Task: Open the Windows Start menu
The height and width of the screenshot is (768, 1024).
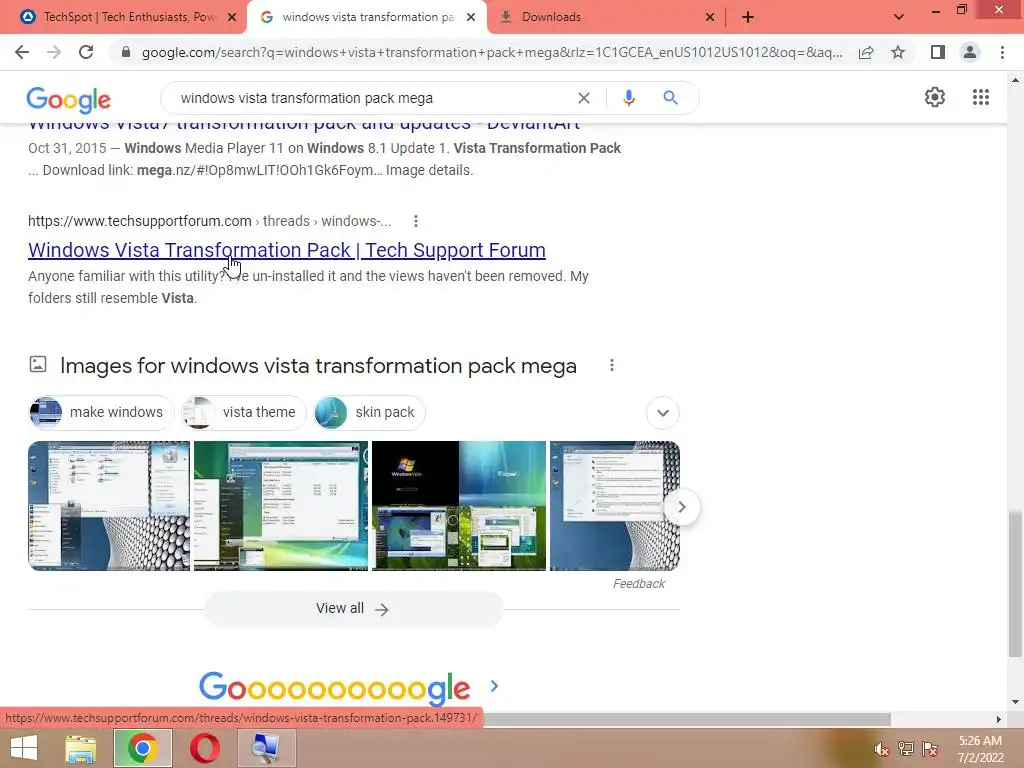Action: click(x=24, y=748)
